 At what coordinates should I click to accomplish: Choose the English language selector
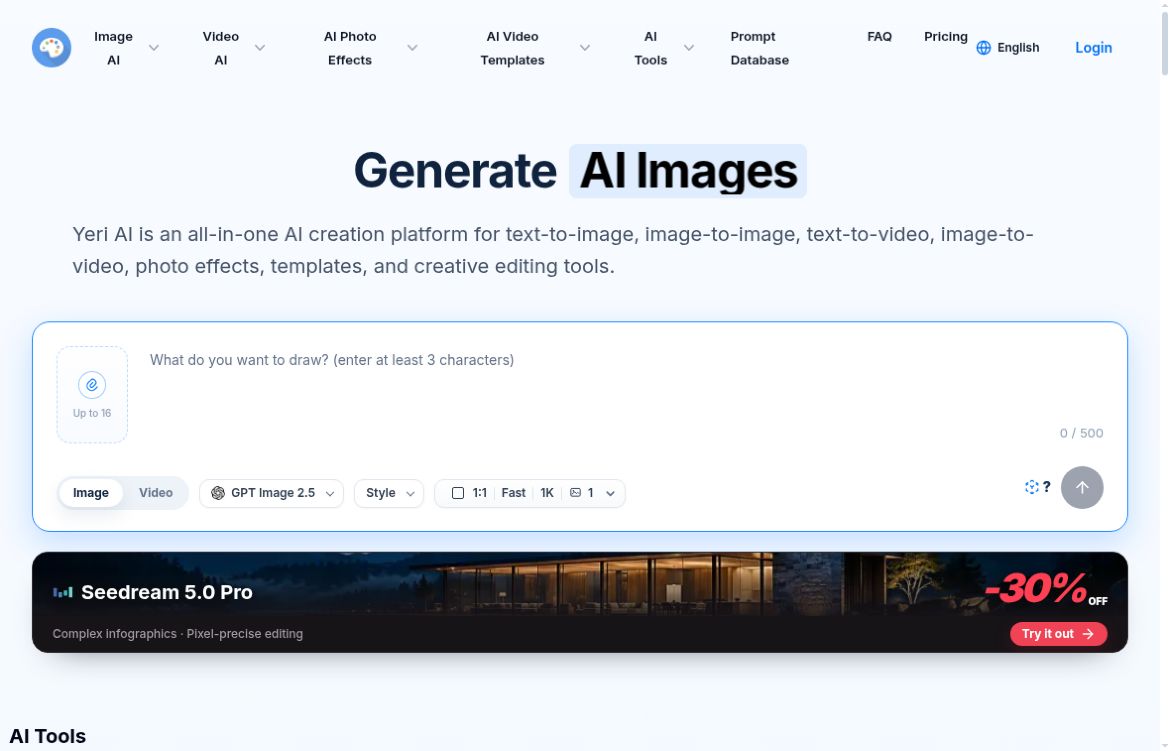tap(1008, 48)
